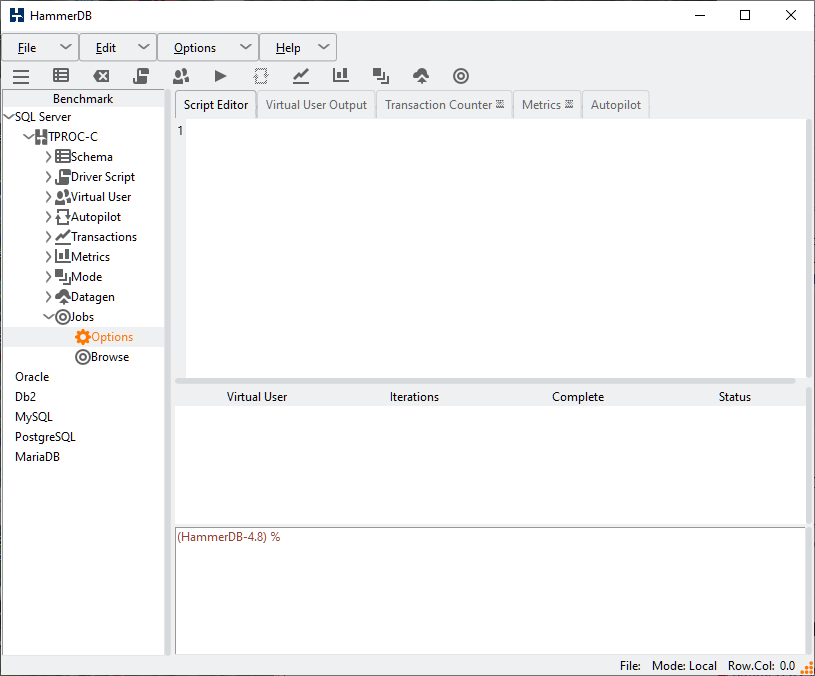Click the Autopilot dashed-square toolbar icon
This screenshot has width=815, height=676.
[x=261, y=76]
